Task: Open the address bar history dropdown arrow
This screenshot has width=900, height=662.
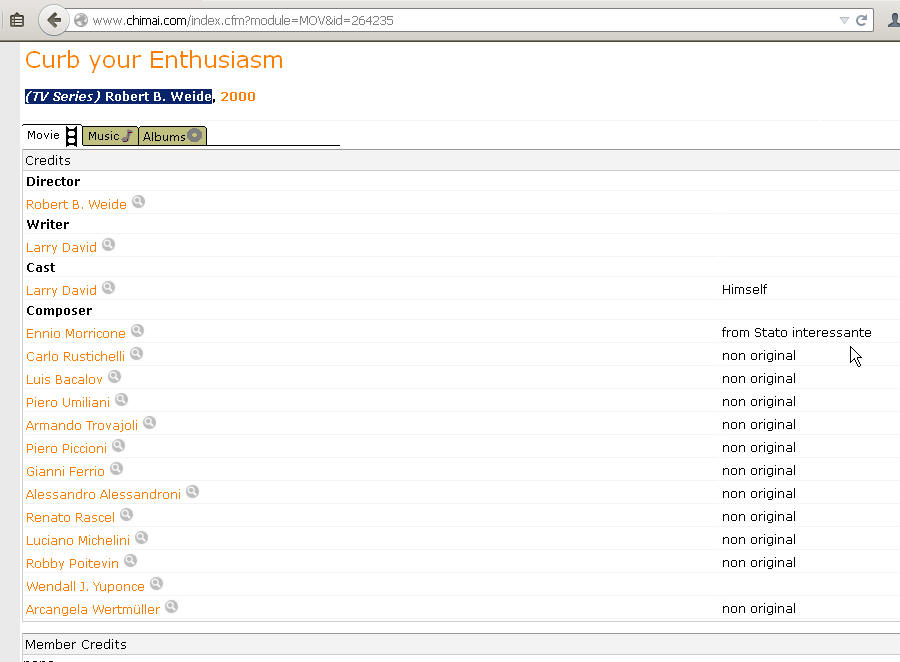Action: [844, 21]
